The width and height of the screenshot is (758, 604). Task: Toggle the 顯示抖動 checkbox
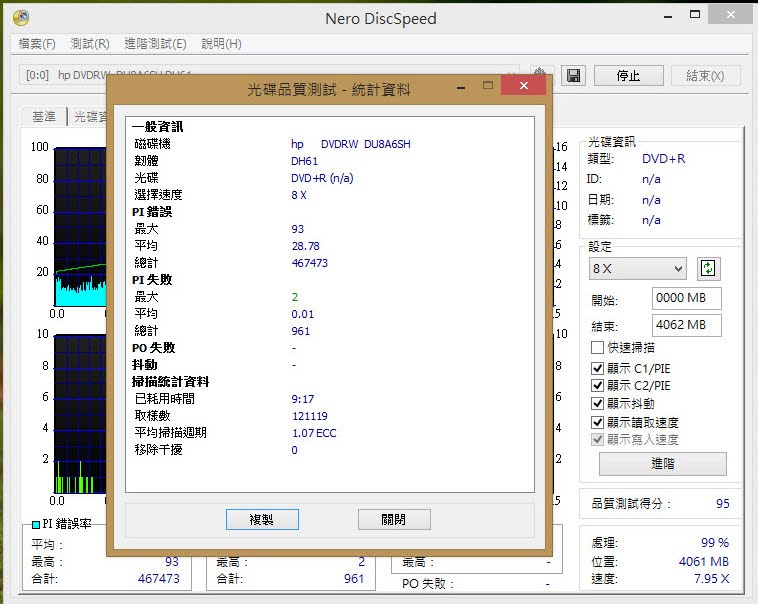tap(597, 403)
